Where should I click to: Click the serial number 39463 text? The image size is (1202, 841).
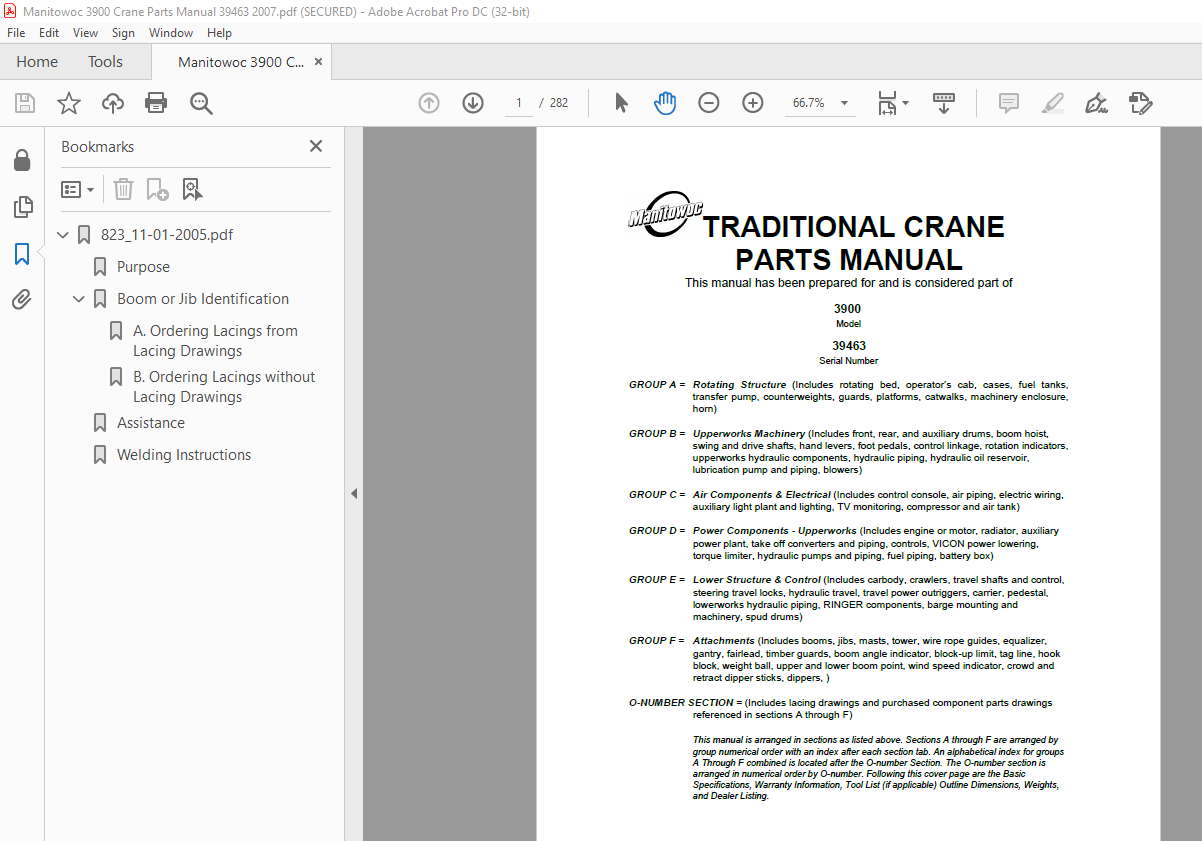click(x=849, y=346)
